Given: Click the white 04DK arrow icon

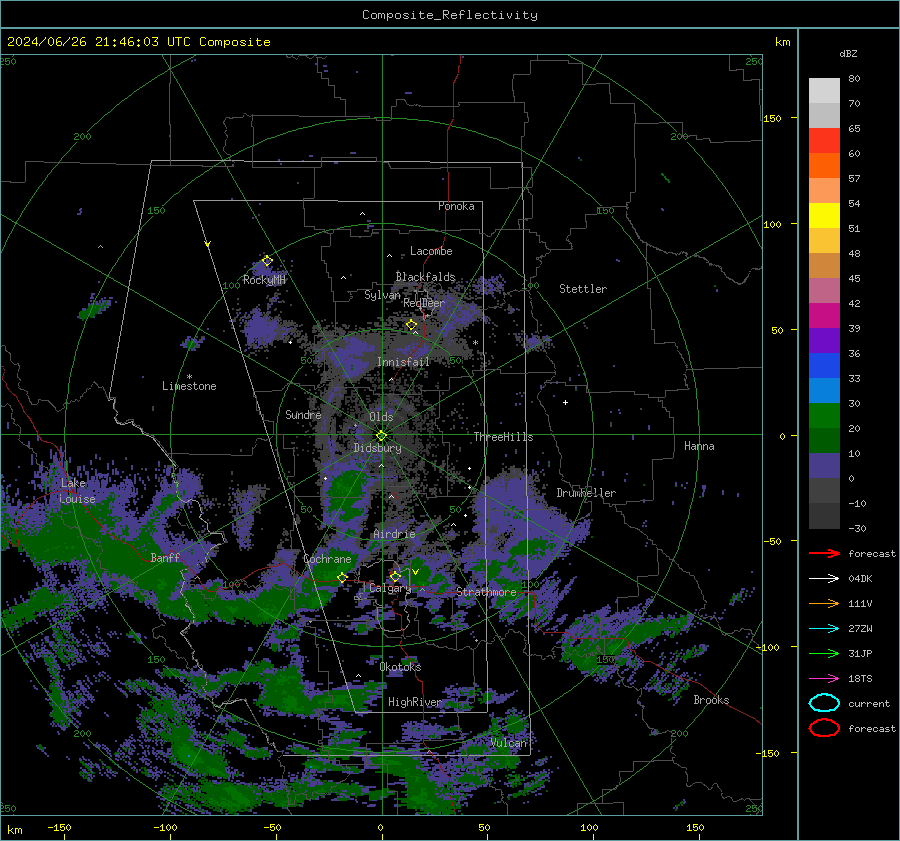Looking at the screenshot, I should (x=824, y=578).
